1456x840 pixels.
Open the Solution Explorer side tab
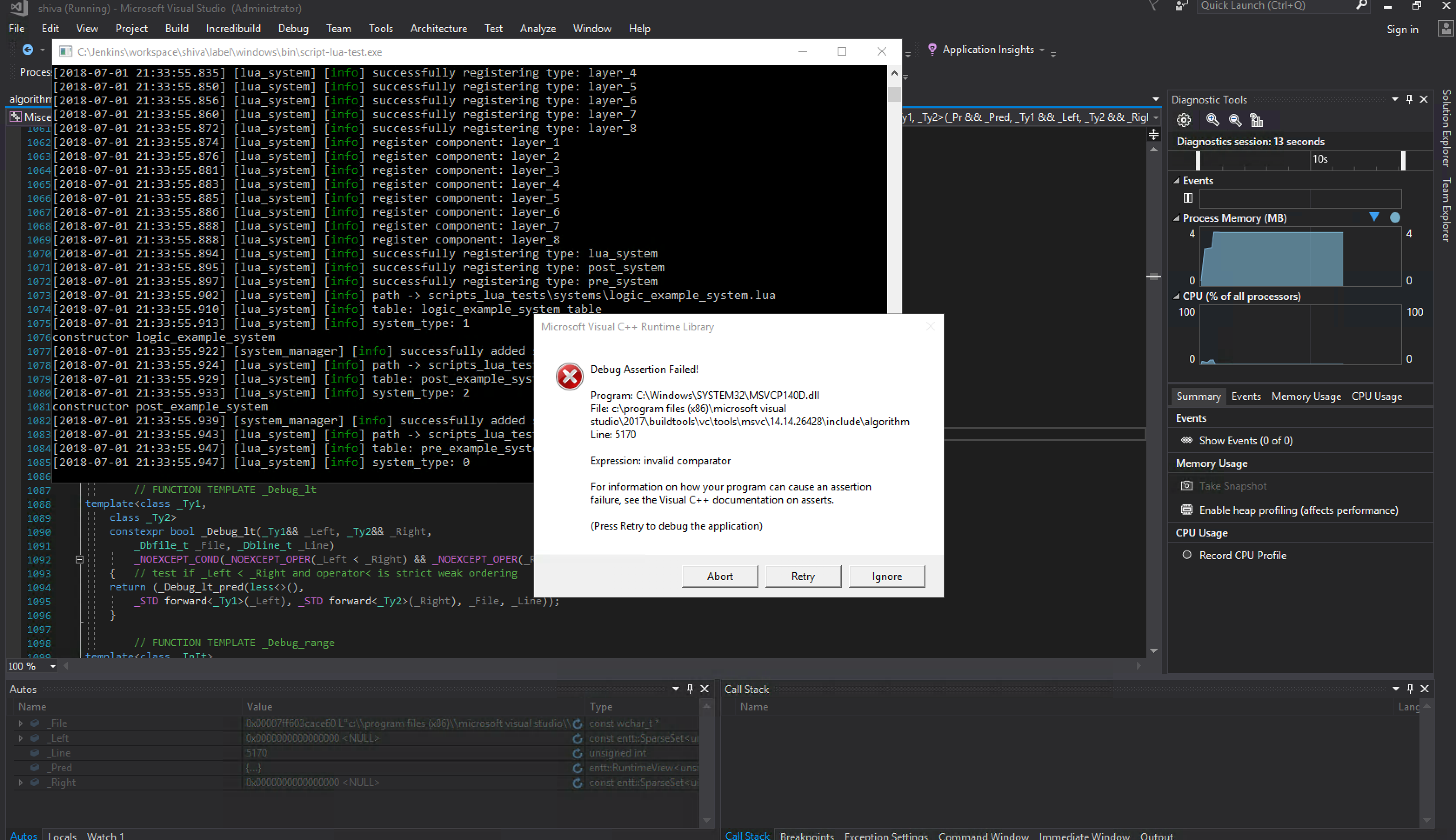point(1446,127)
